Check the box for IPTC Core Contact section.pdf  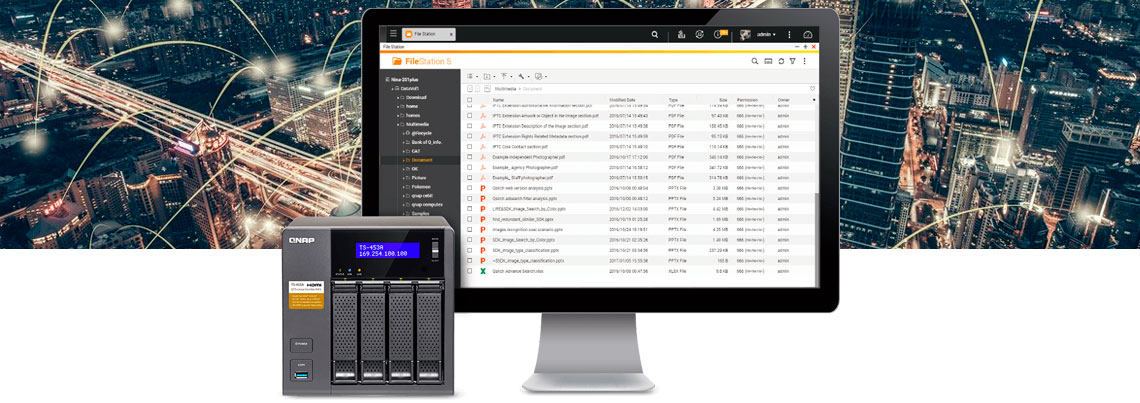tap(470, 146)
